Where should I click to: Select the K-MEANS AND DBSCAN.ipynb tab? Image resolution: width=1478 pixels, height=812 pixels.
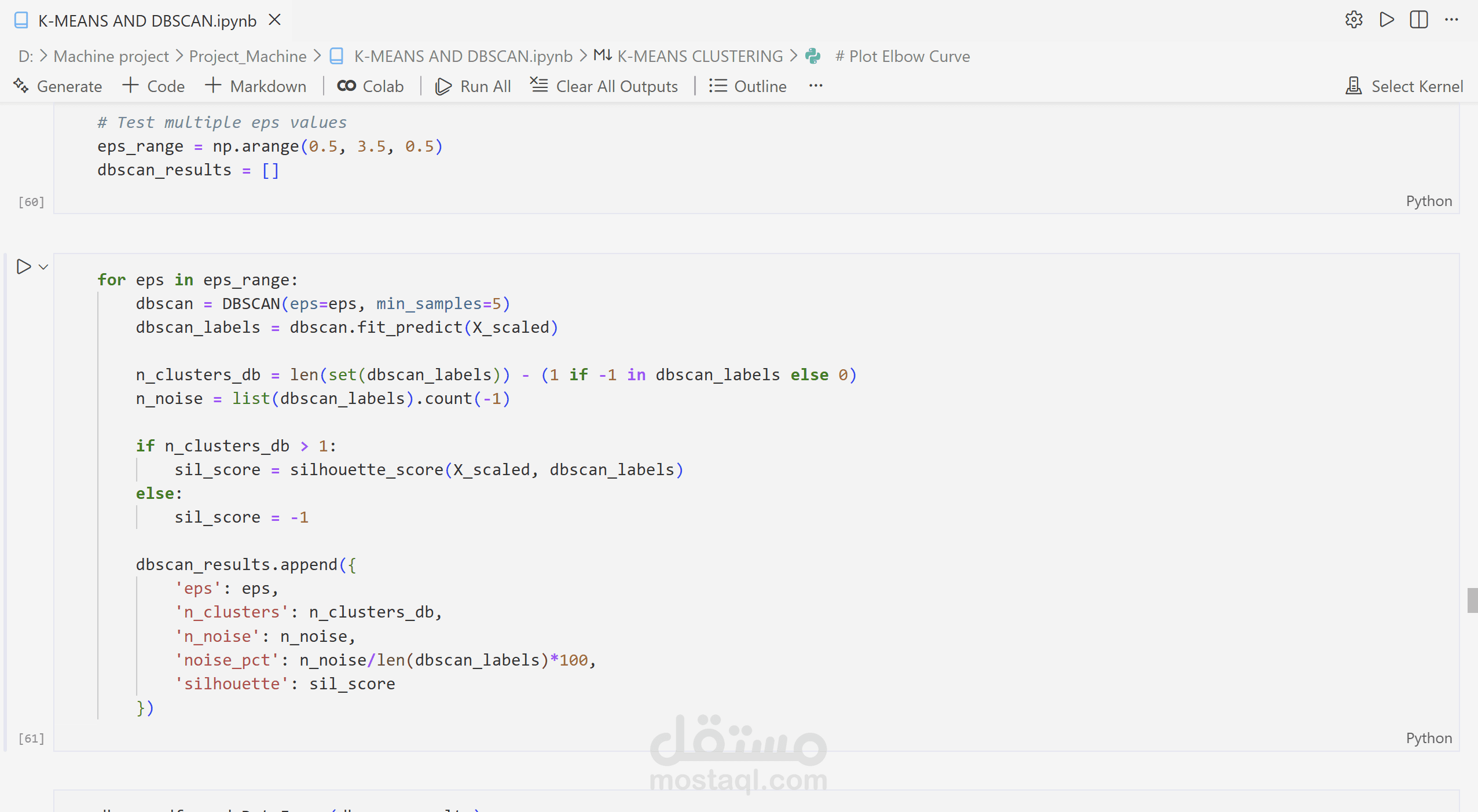tap(147, 21)
